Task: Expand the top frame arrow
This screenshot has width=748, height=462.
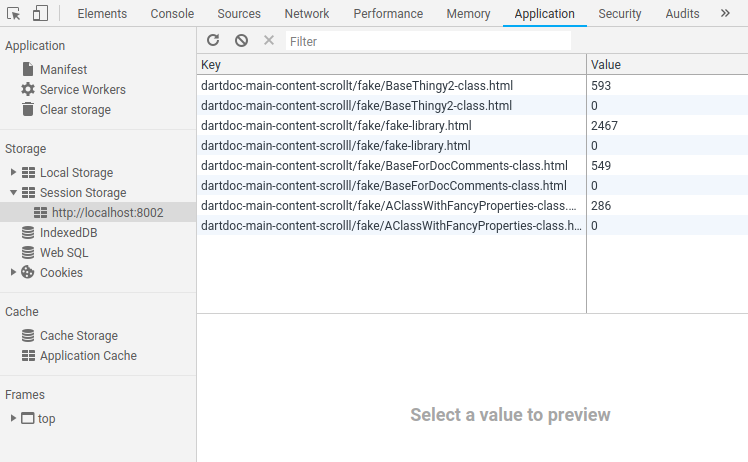Action: [13, 418]
